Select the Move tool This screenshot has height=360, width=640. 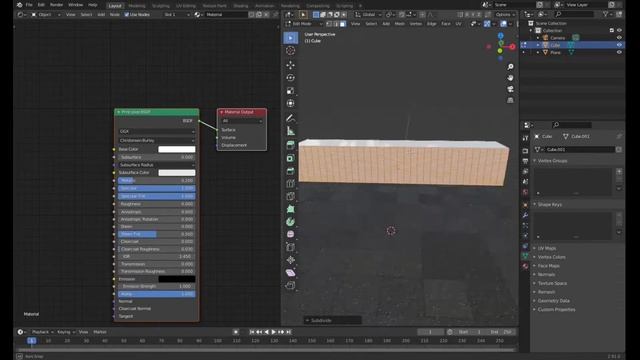pos(290,65)
